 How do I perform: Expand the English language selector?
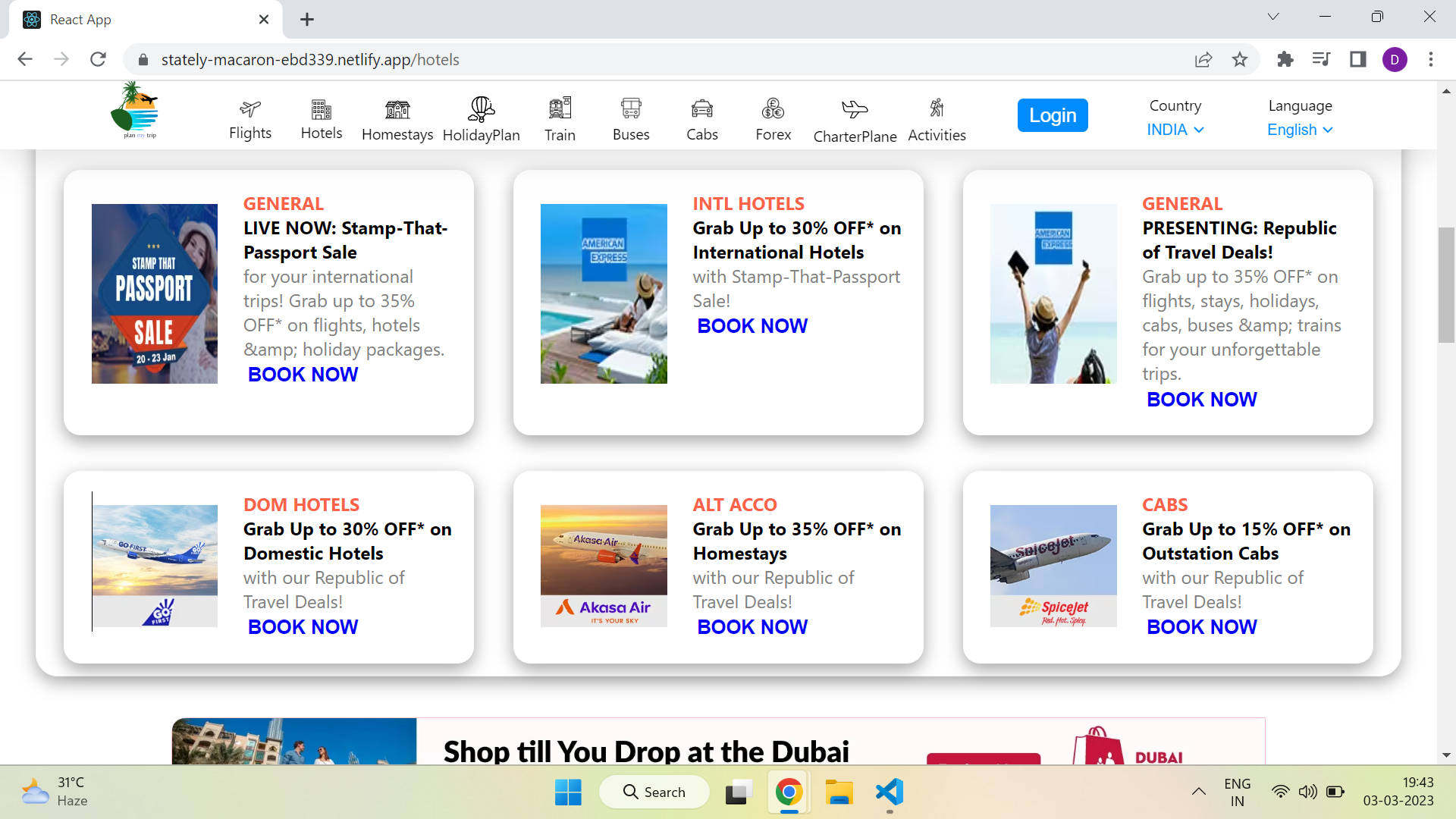coord(1299,130)
